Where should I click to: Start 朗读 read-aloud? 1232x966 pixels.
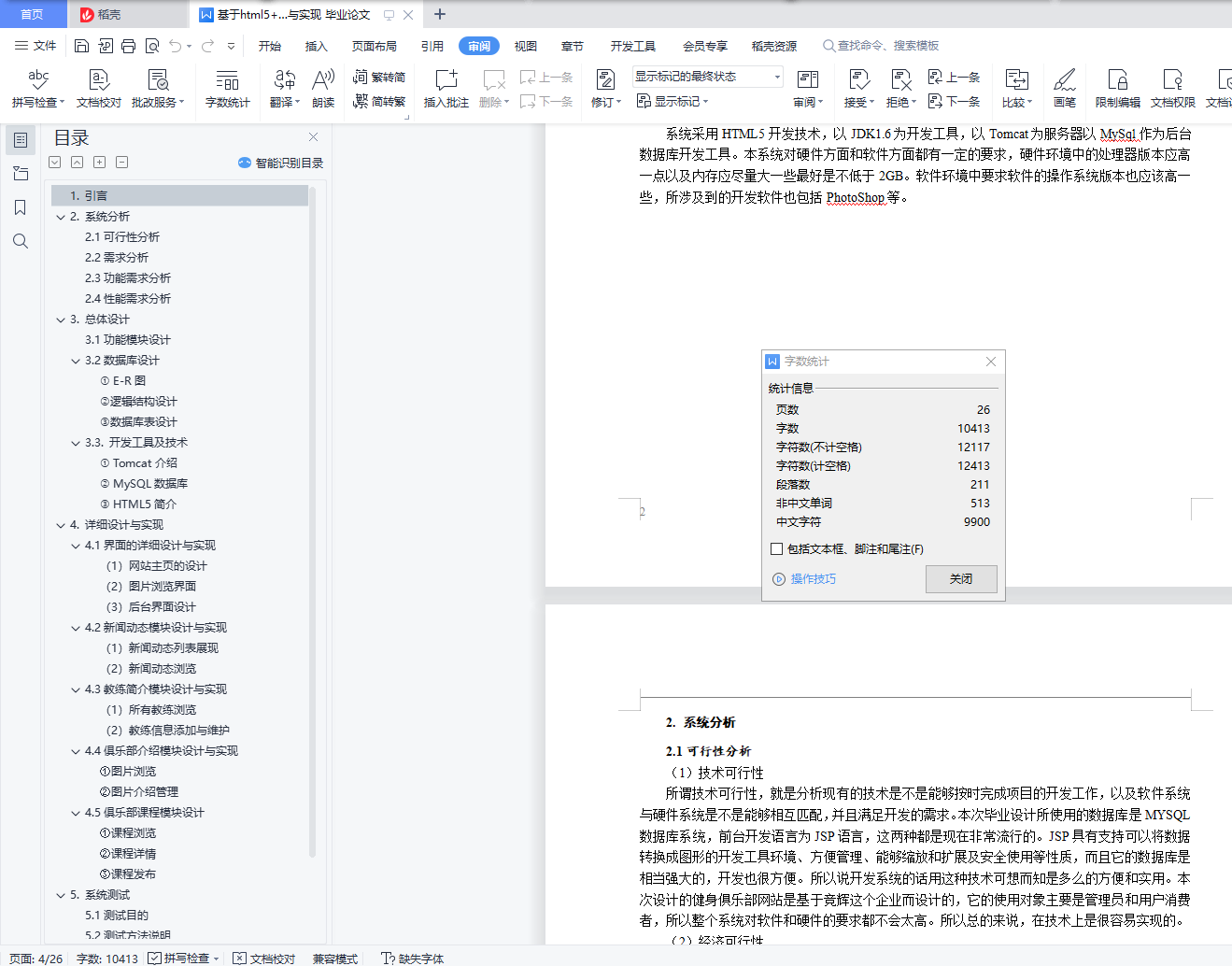click(x=323, y=89)
